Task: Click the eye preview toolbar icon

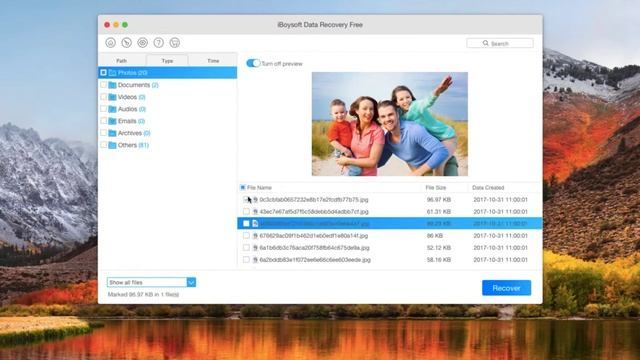Action: pos(142,42)
